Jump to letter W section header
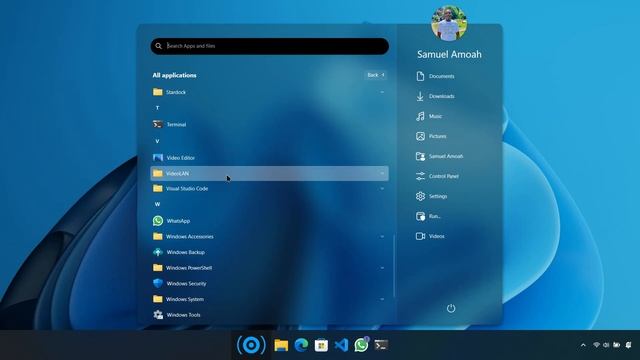 pos(158,204)
